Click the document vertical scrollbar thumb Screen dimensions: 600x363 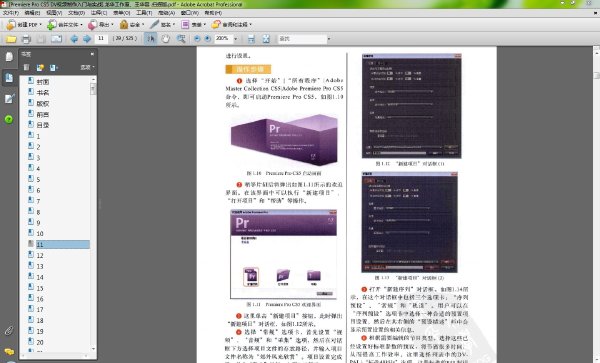(596, 75)
